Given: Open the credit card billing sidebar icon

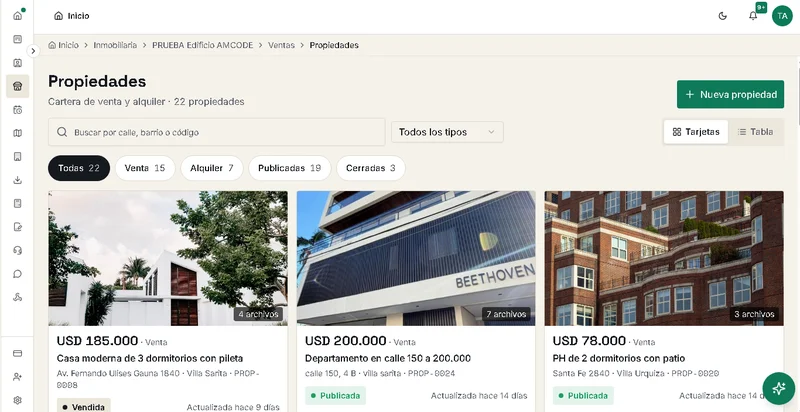Looking at the screenshot, I should (x=17, y=353).
